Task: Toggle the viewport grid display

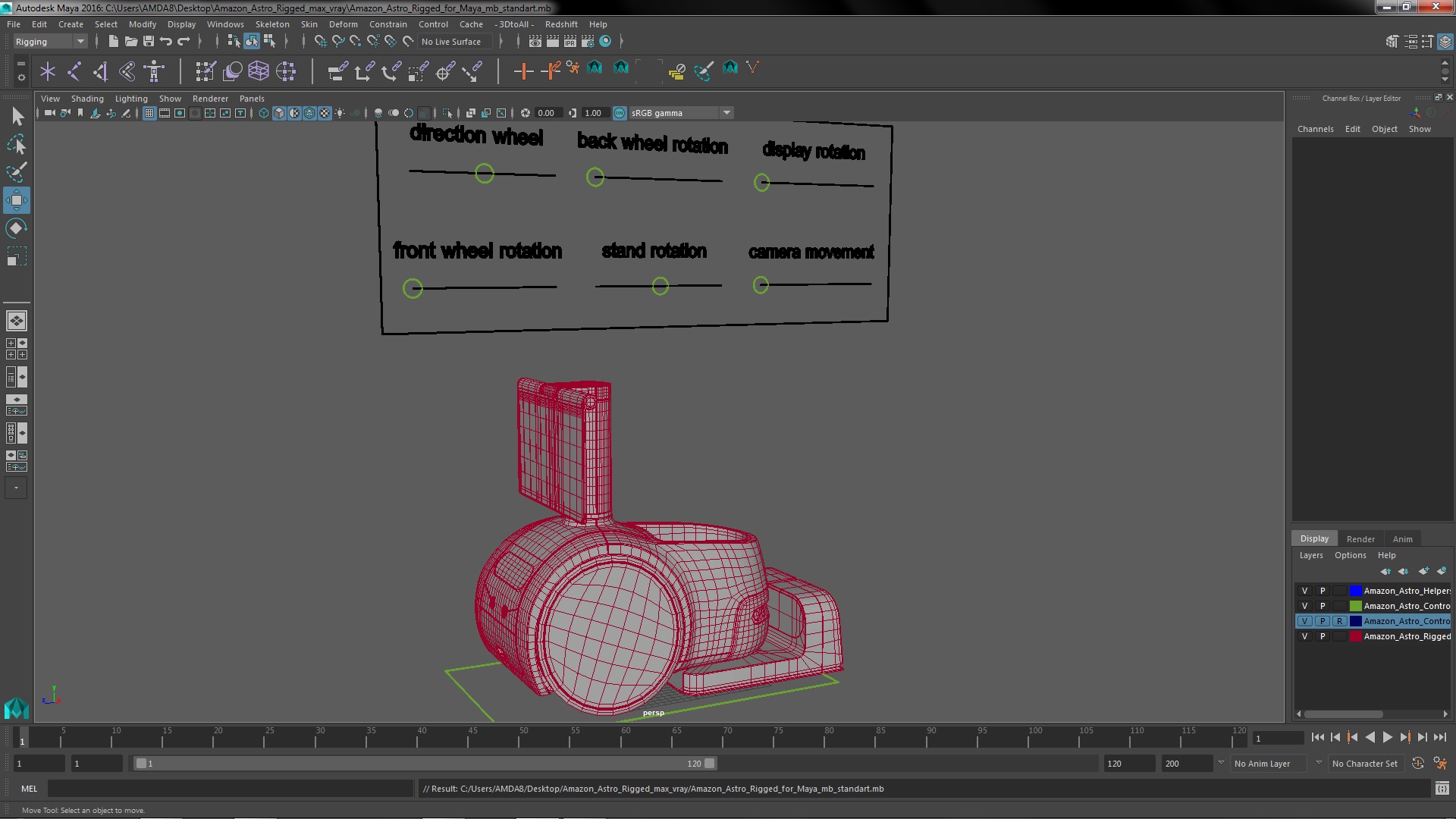Action: 149,113
